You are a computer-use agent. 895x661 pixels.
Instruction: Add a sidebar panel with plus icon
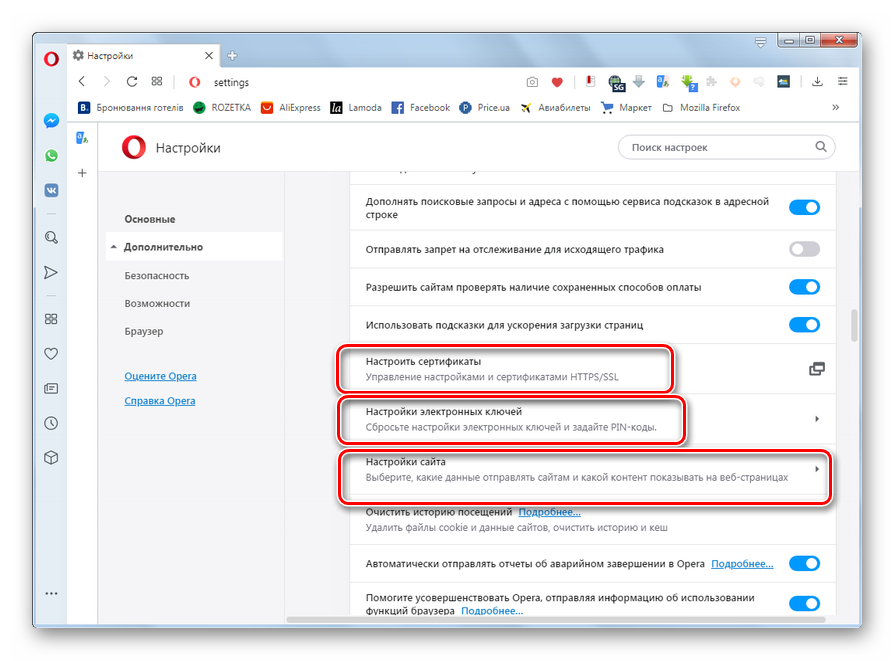pyautogui.click(x=82, y=173)
